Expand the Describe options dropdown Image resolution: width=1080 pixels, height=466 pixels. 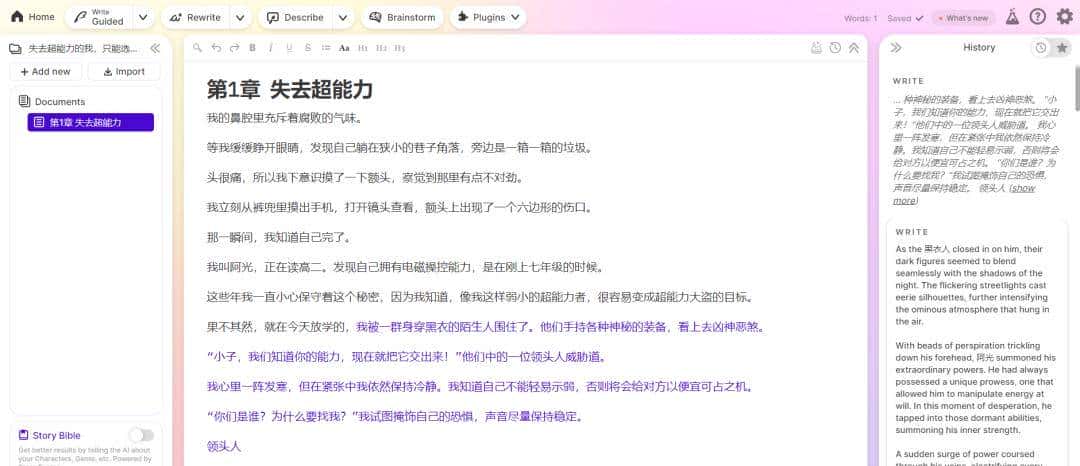point(342,17)
